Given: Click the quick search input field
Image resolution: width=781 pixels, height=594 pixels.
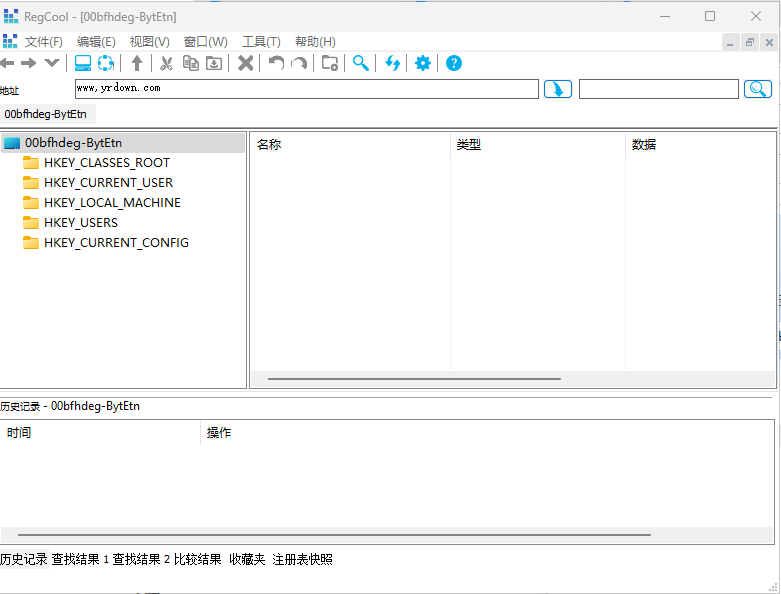Looking at the screenshot, I should click(x=658, y=89).
